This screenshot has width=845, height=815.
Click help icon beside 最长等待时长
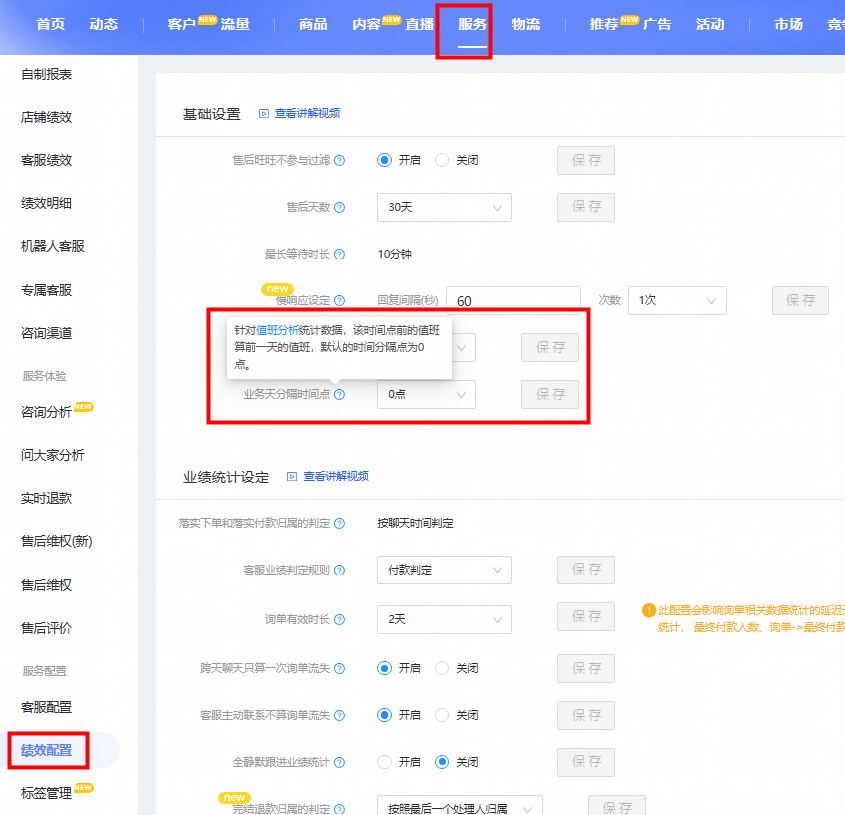coord(339,254)
